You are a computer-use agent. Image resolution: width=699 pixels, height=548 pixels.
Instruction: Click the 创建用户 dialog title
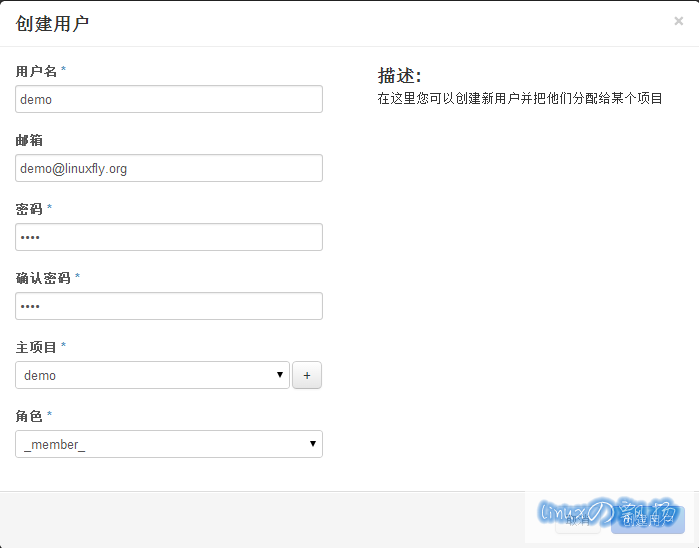coord(52,23)
